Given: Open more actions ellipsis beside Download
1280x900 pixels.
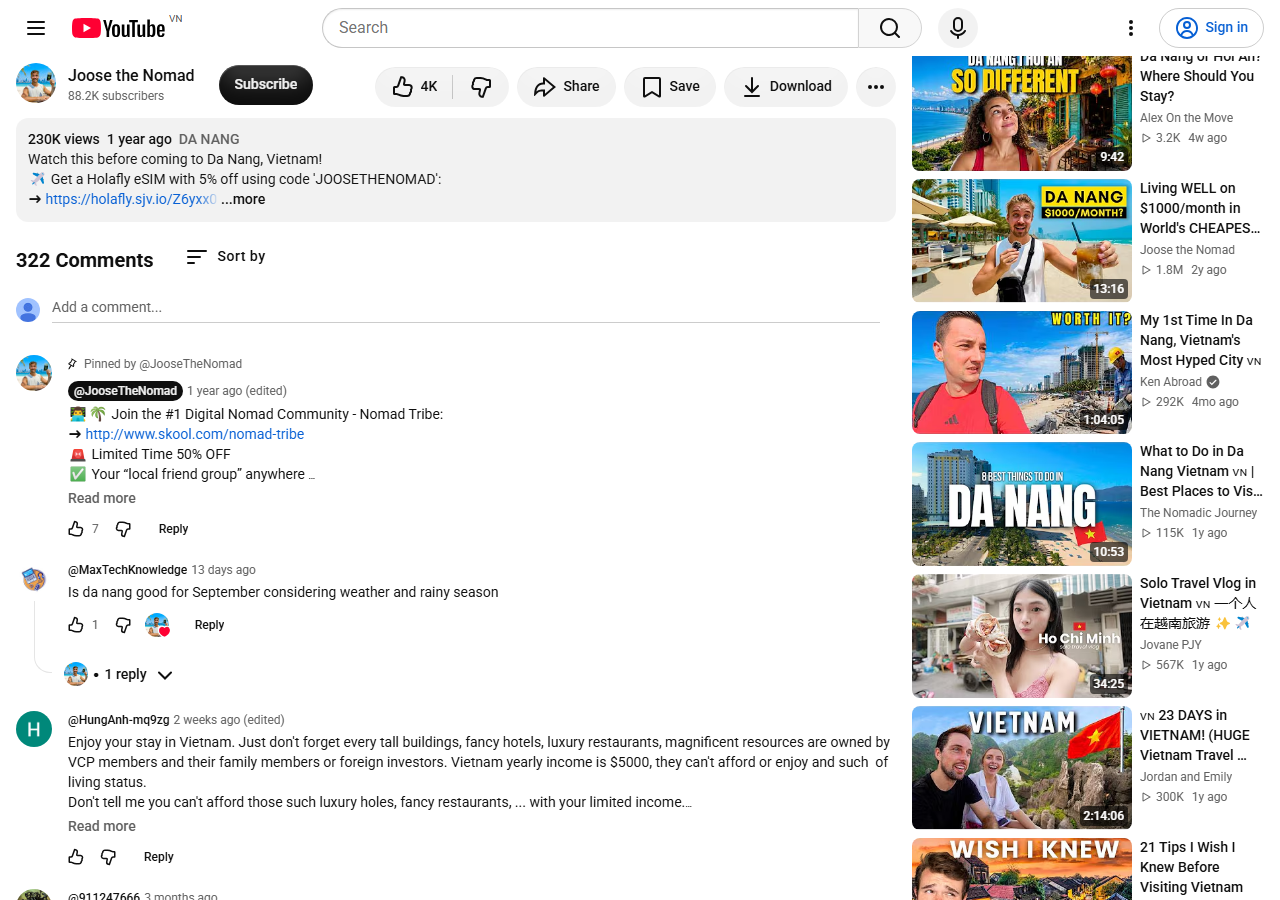Looking at the screenshot, I should (x=876, y=87).
